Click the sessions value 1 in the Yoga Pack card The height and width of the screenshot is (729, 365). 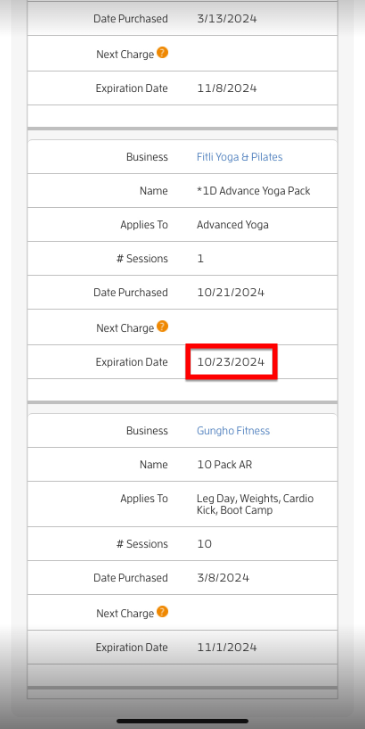200,258
